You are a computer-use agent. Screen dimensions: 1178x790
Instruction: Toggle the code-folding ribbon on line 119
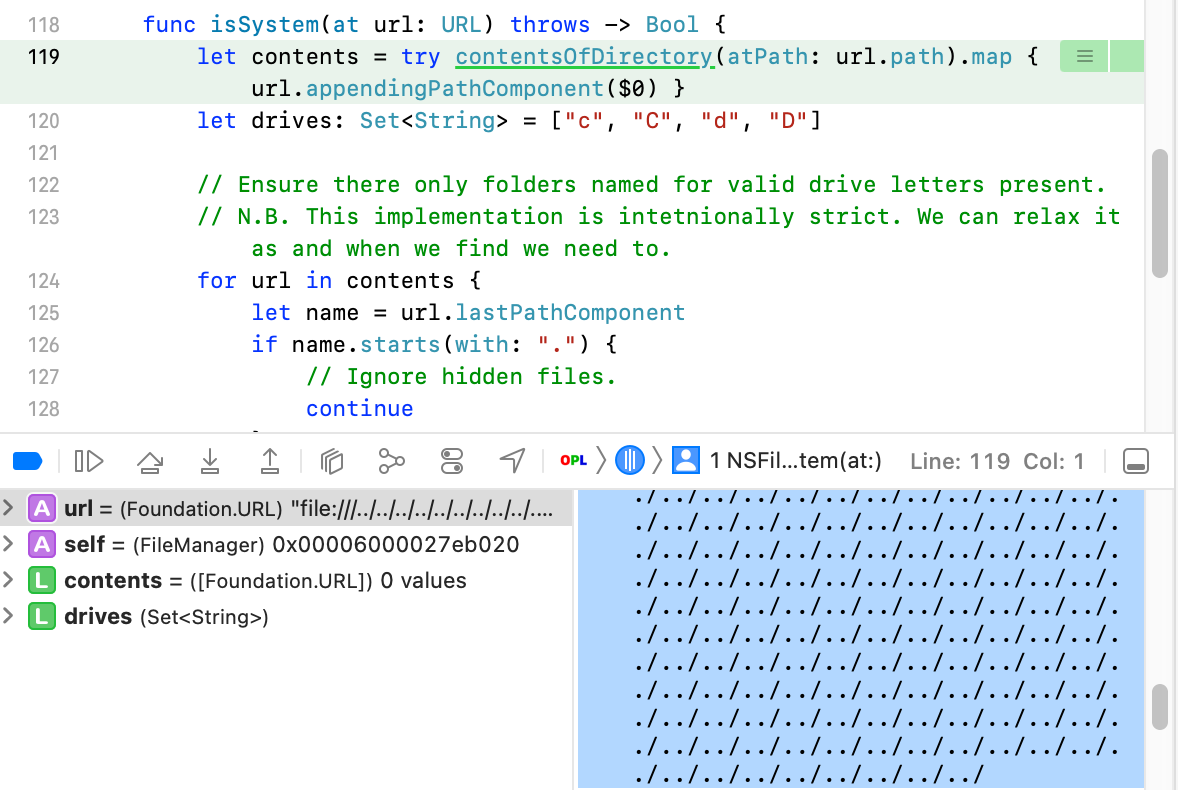coord(1083,57)
